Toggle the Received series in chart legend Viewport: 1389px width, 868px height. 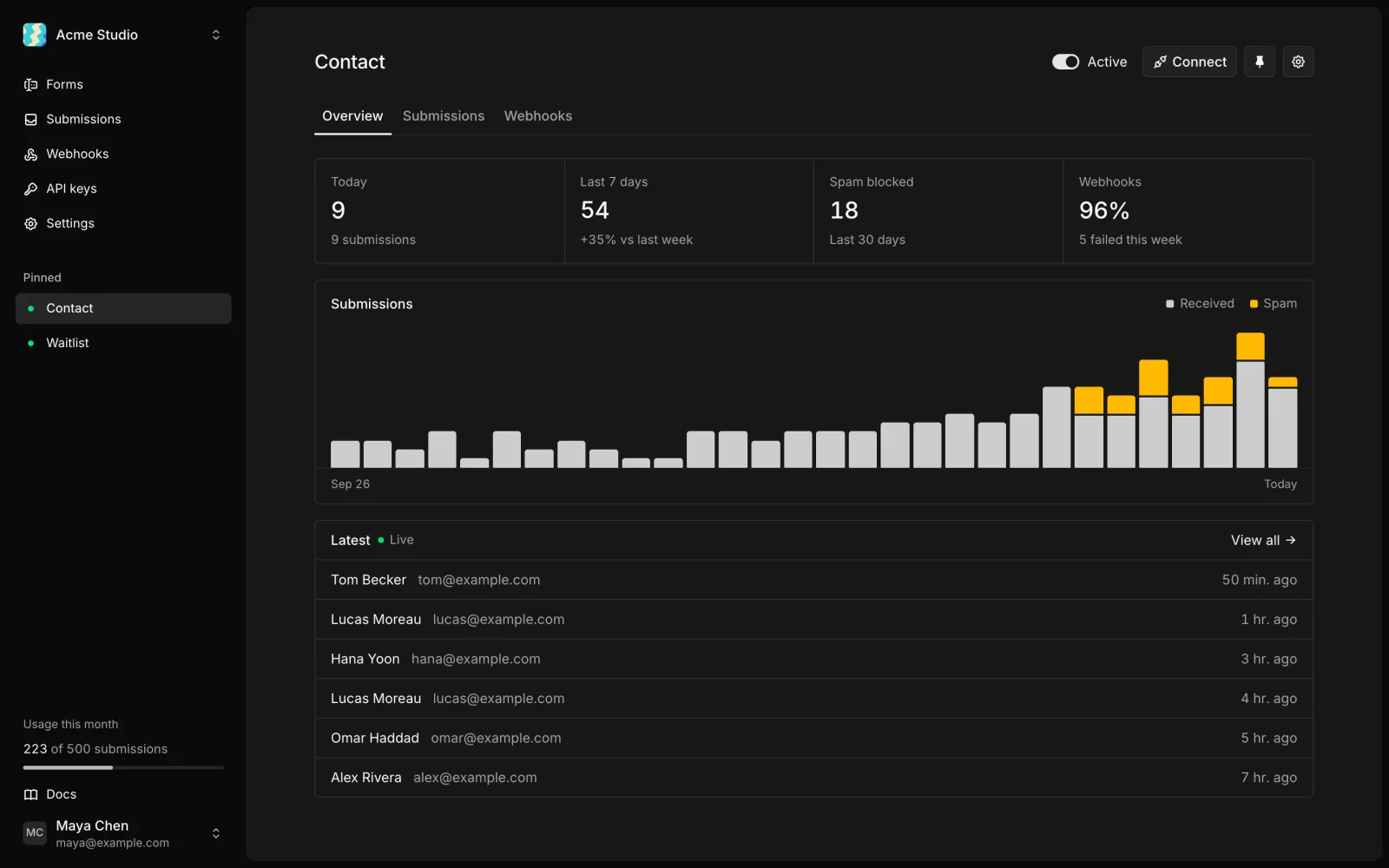point(1200,303)
